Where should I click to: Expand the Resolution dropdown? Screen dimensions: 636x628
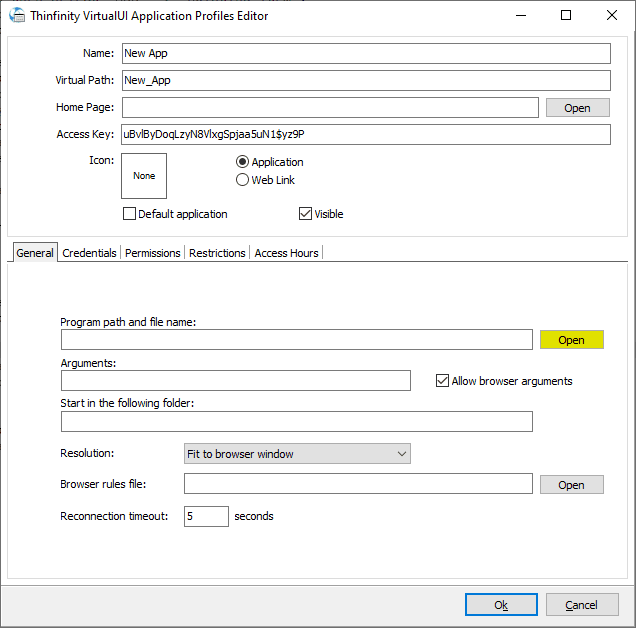tap(297, 454)
